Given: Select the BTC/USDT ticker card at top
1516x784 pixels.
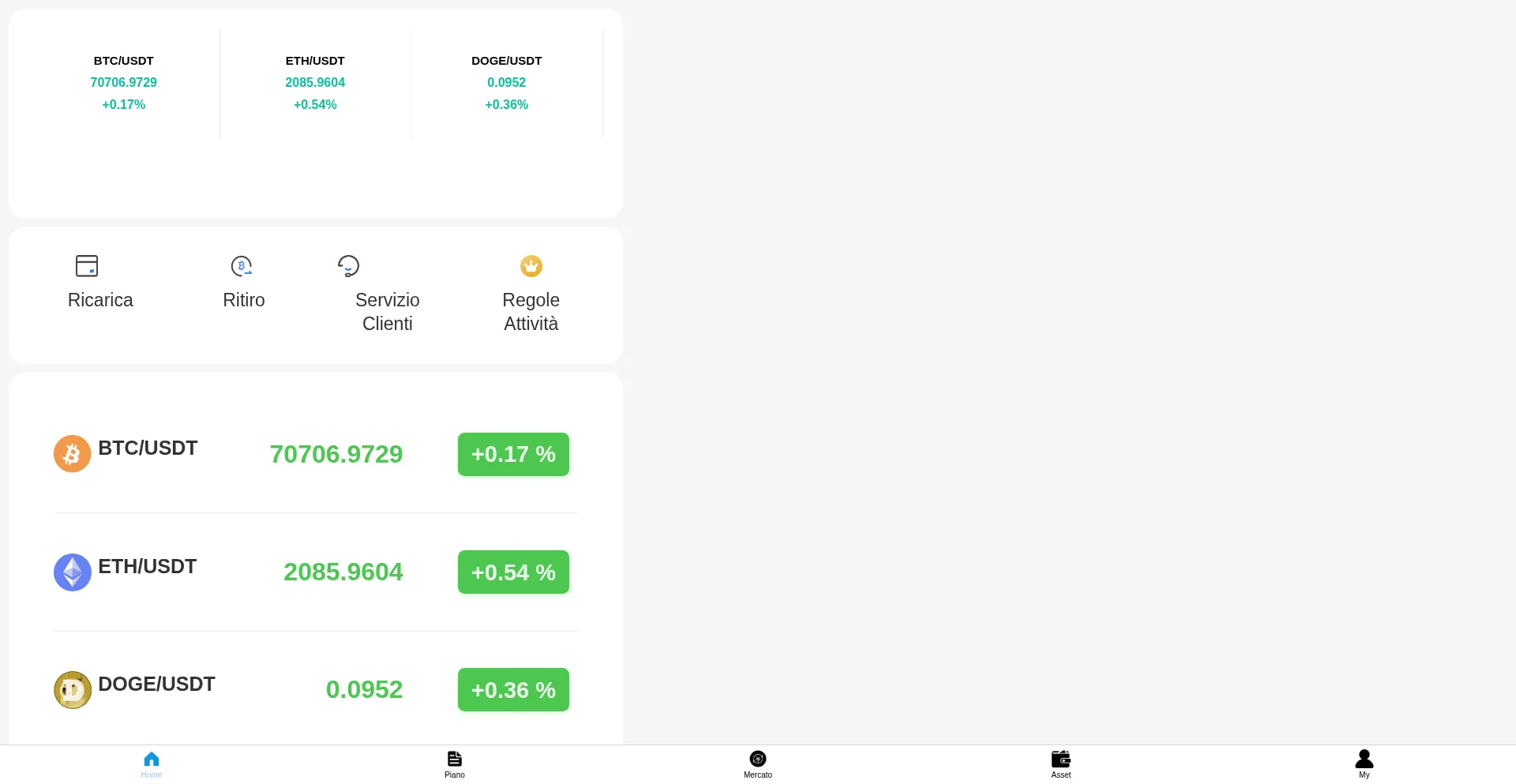Looking at the screenshot, I should pos(124,83).
